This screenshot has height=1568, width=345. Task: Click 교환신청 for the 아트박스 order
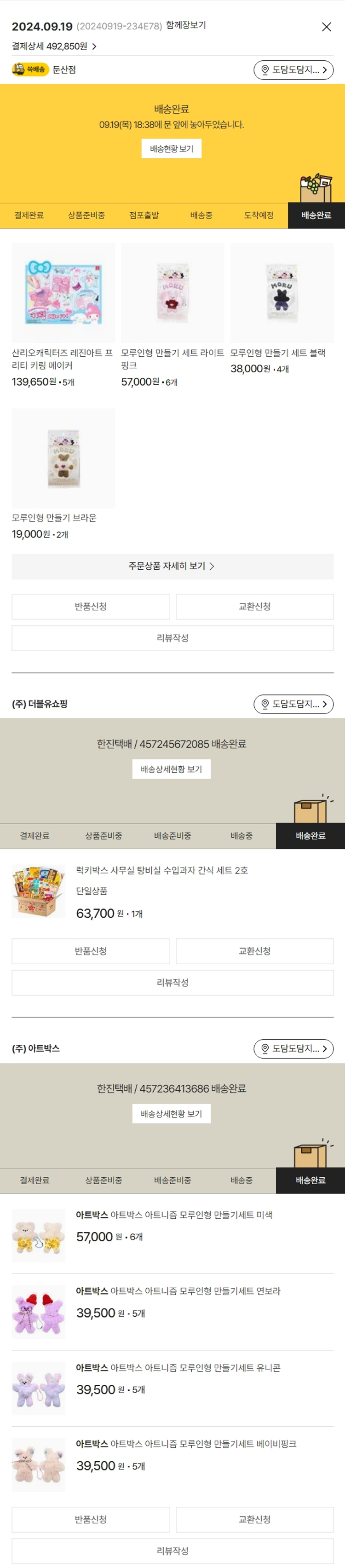254,1519
